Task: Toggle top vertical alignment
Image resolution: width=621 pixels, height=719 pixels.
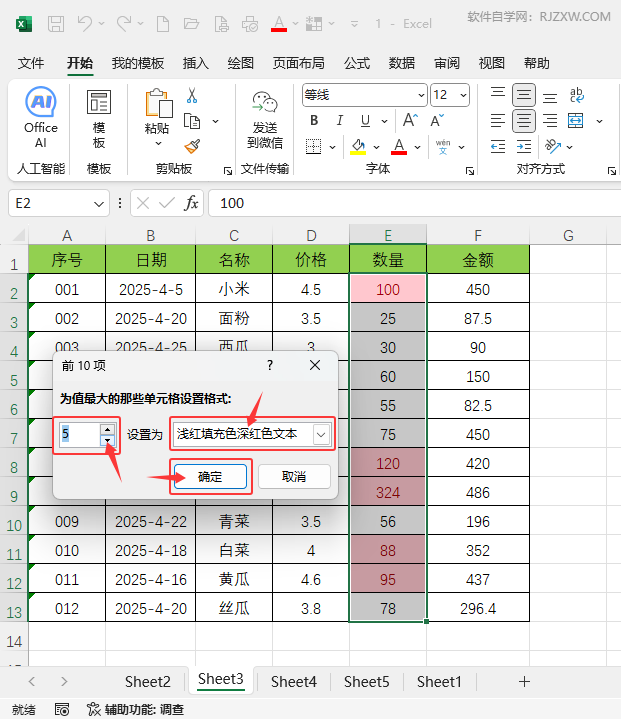Action: click(498, 95)
